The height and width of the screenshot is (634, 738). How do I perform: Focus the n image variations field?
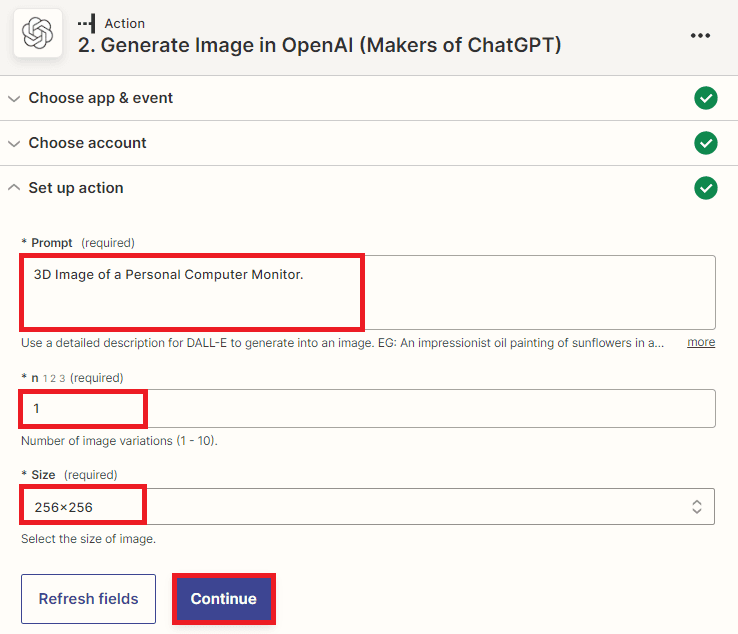pos(367,409)
